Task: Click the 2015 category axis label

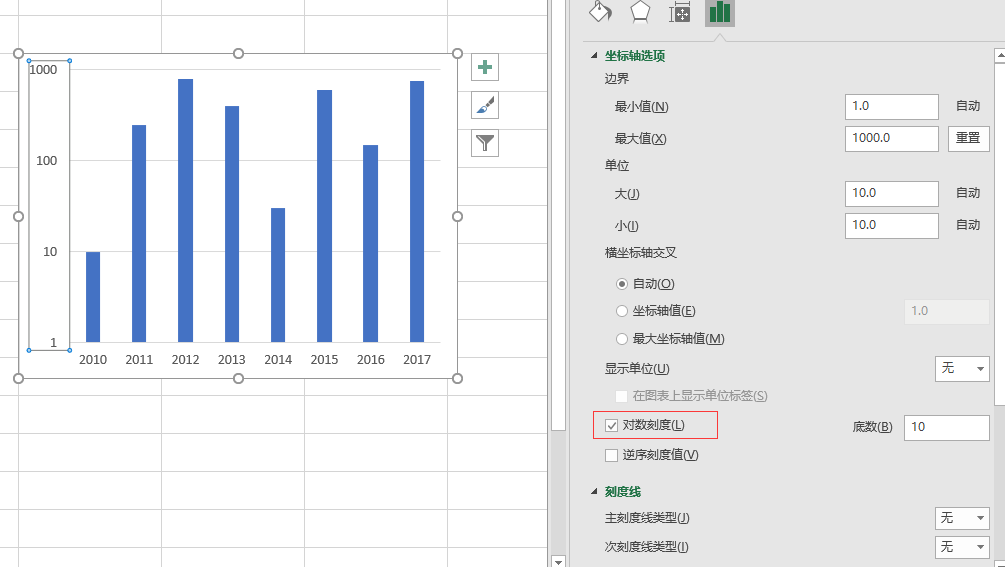Action: pos(324,360)
